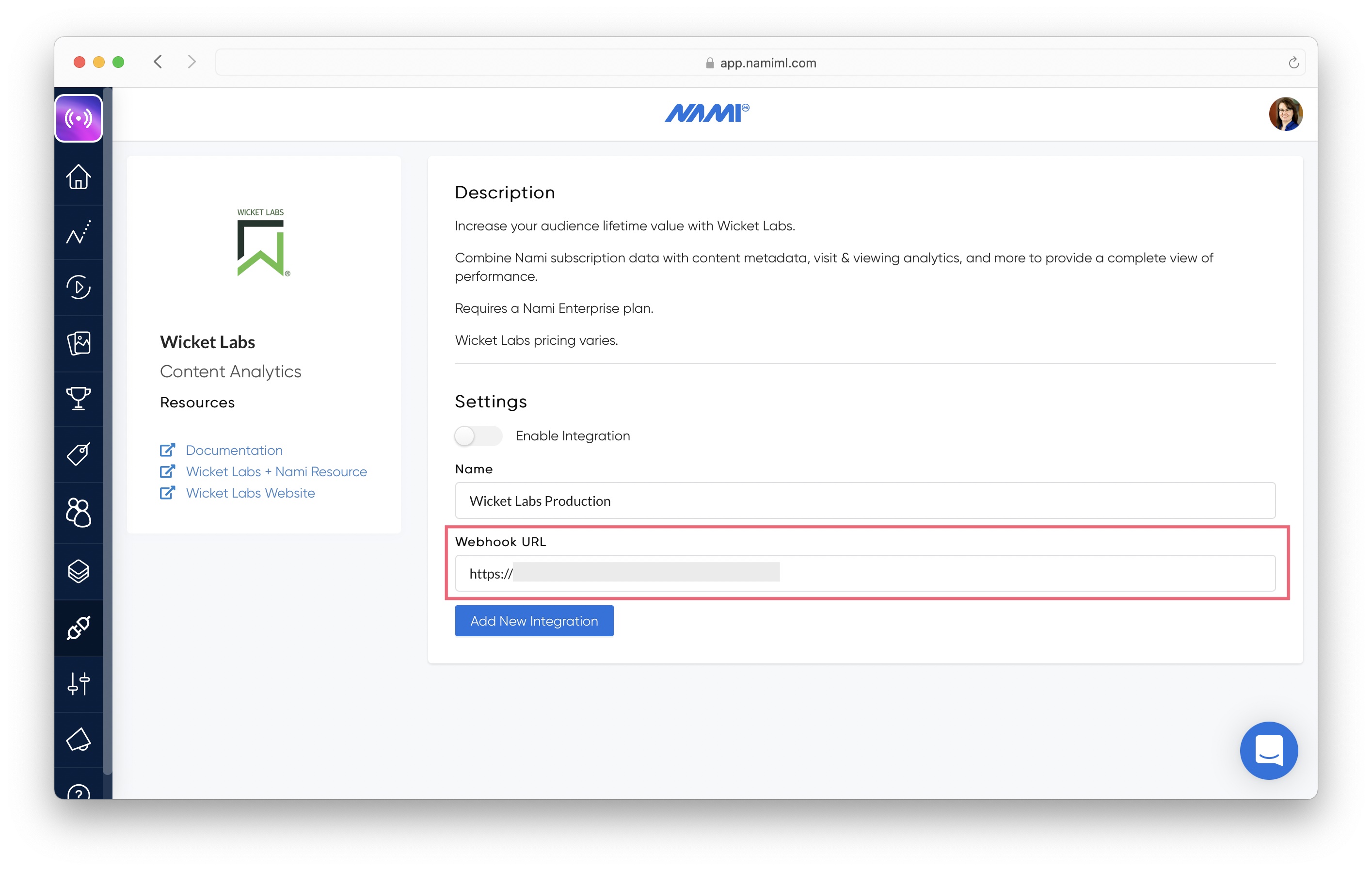Click the Name input field
The width and height of the screenshot is (1372, 871).
864,501
